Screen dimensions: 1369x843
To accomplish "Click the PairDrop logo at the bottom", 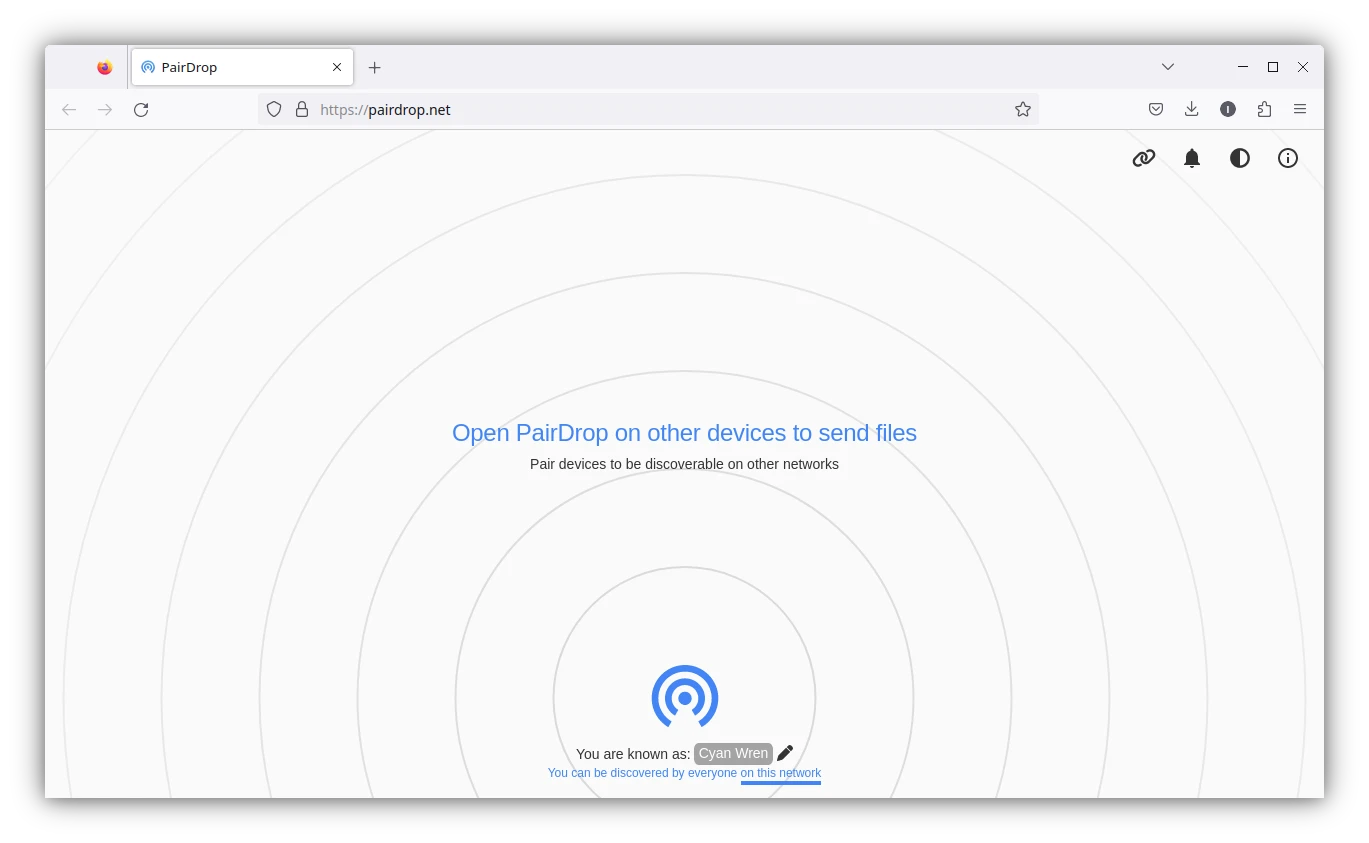I will [685, 697].
